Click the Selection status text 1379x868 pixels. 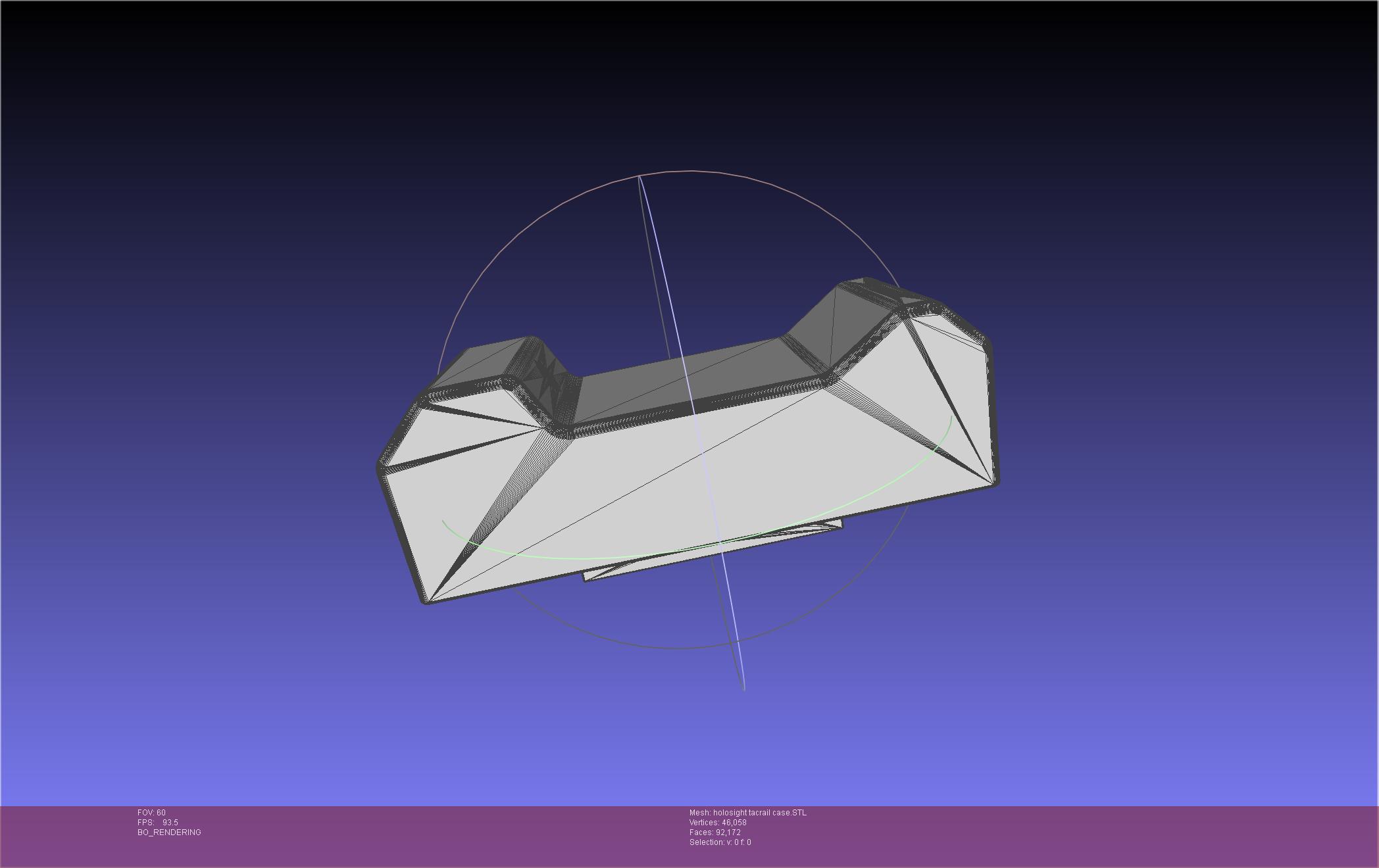click(720, 842)
